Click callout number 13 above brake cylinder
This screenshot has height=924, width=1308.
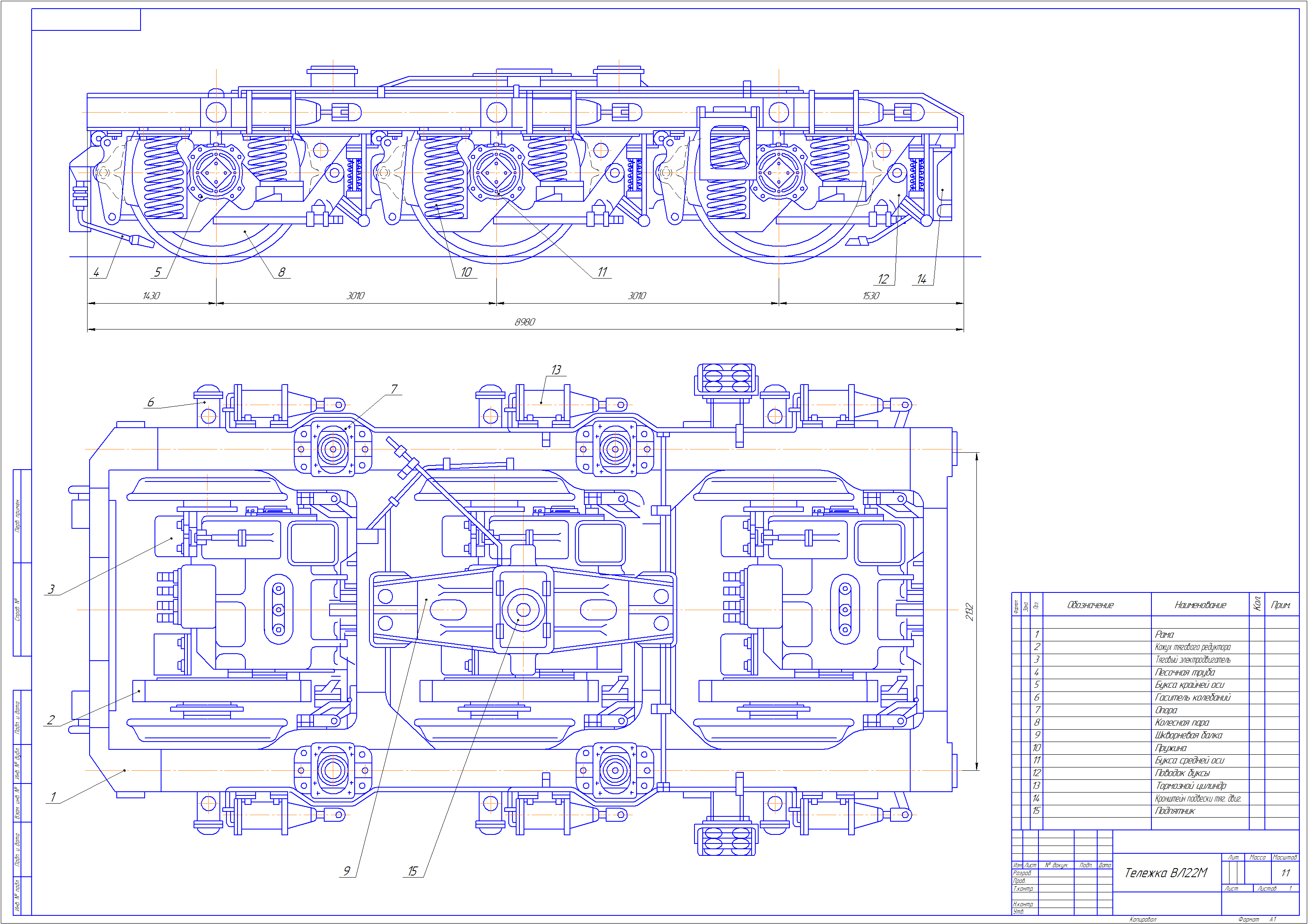[556, 370]
